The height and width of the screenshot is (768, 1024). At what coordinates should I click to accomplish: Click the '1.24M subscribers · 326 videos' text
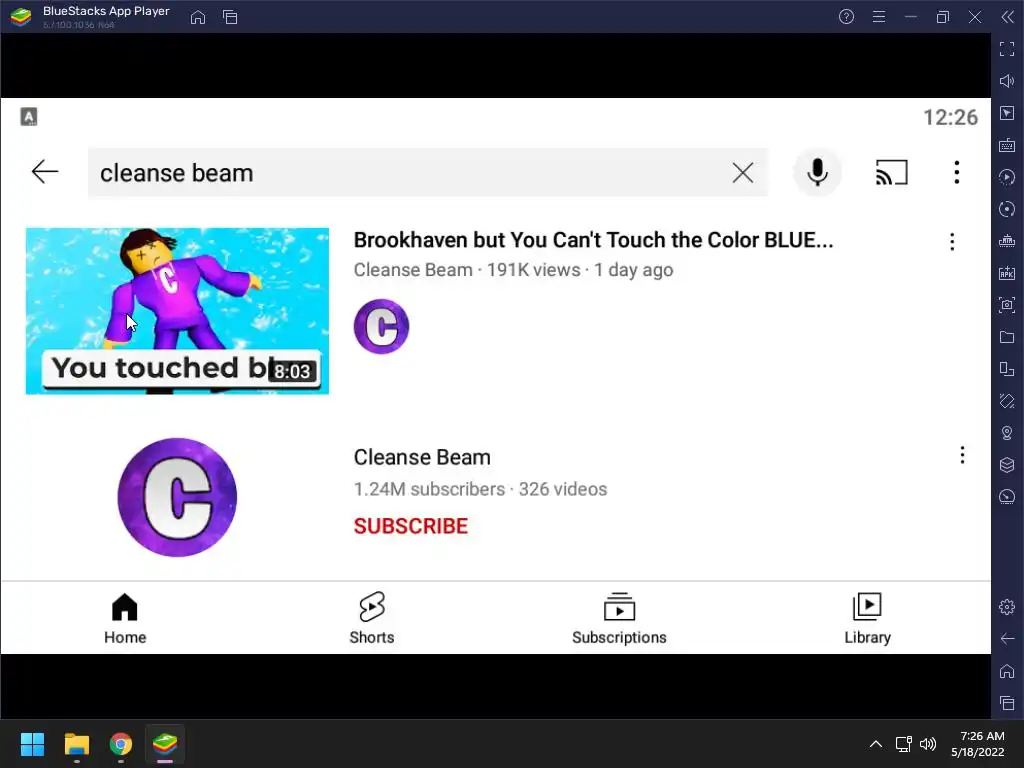pyautogui.click(x=481, y=489)
